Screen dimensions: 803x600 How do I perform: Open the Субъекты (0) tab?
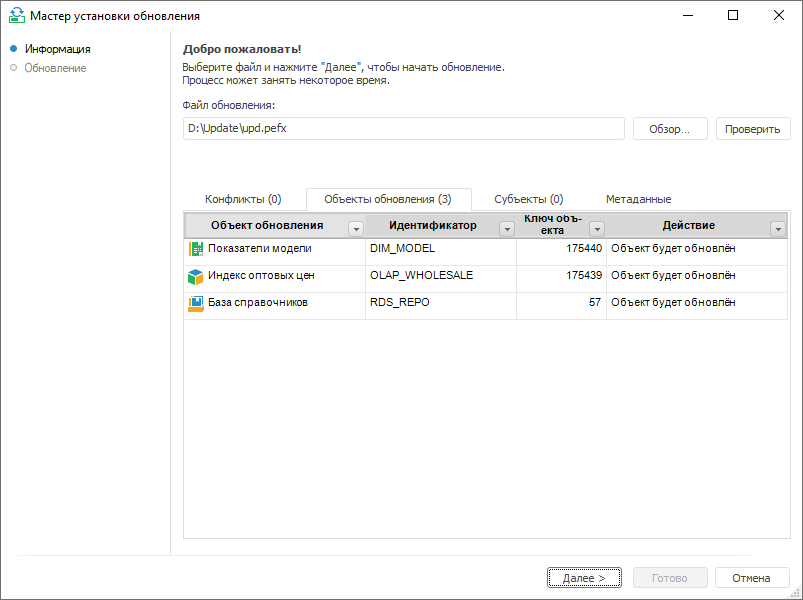[528, 199]
